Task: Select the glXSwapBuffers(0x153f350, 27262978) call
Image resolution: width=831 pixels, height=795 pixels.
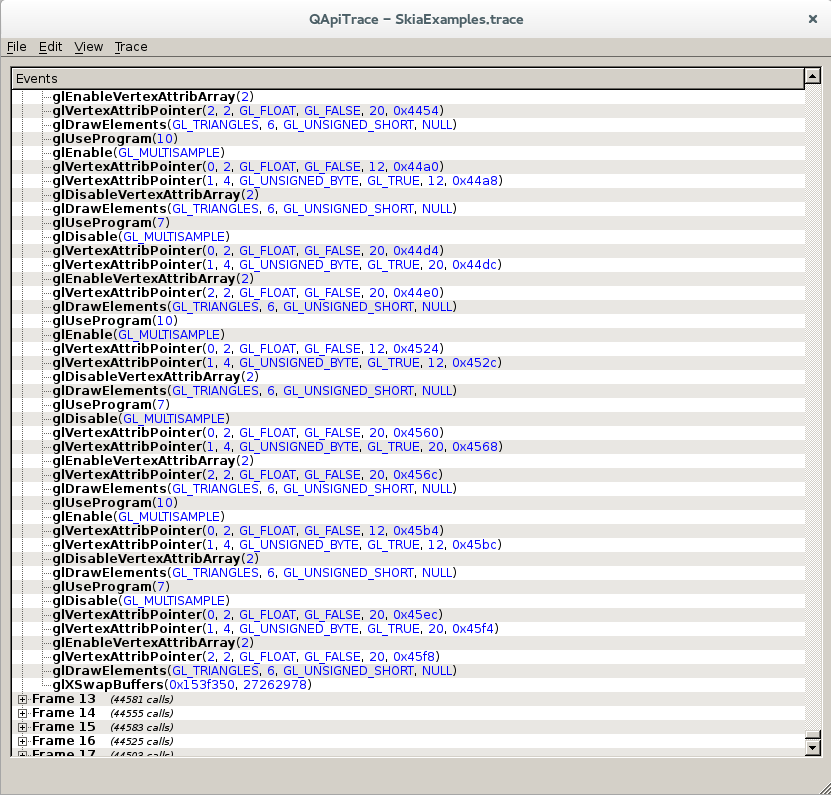Action: 182,685
